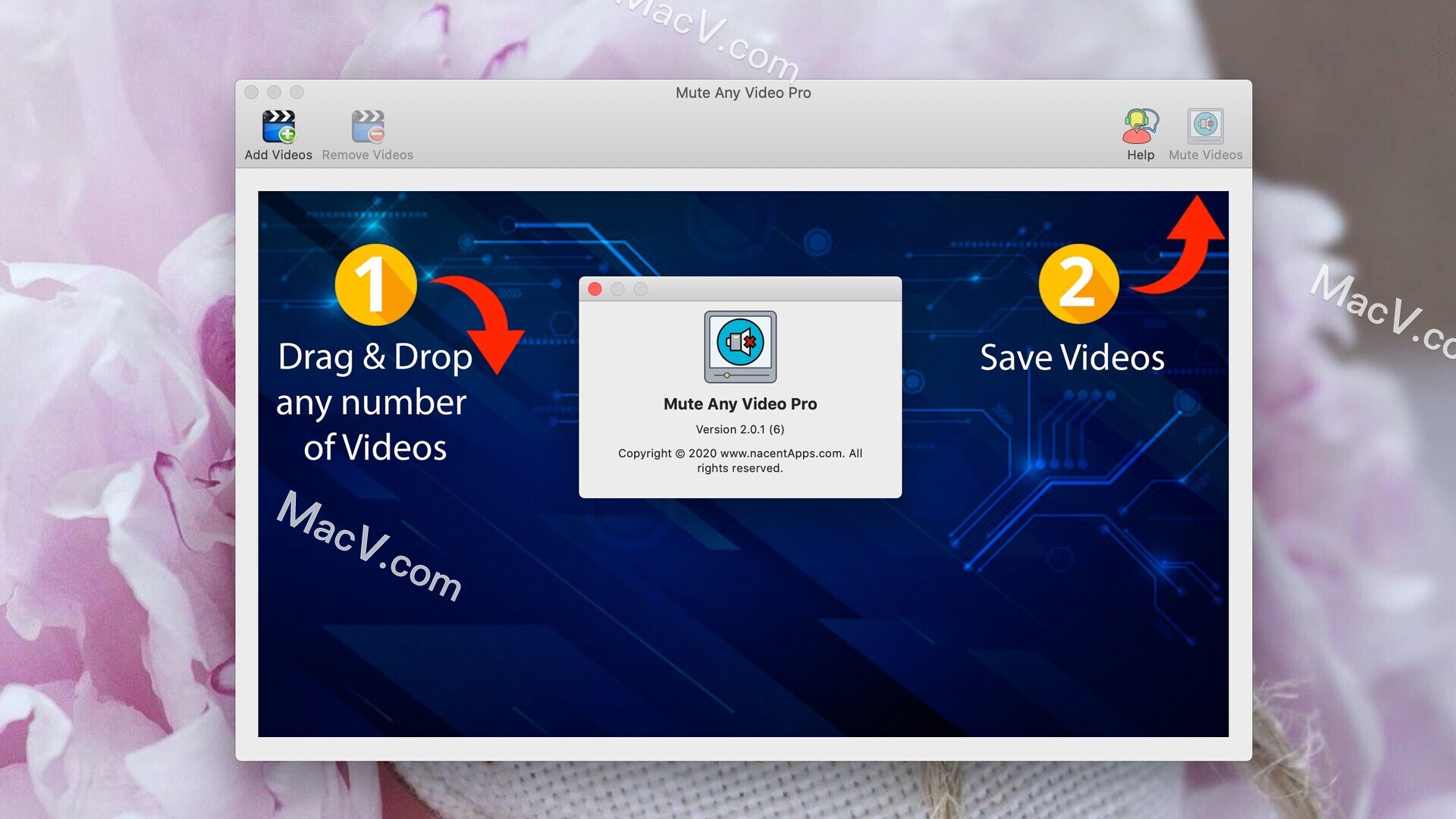Click the copyright www.nacentApps.com text

[740, 460]
